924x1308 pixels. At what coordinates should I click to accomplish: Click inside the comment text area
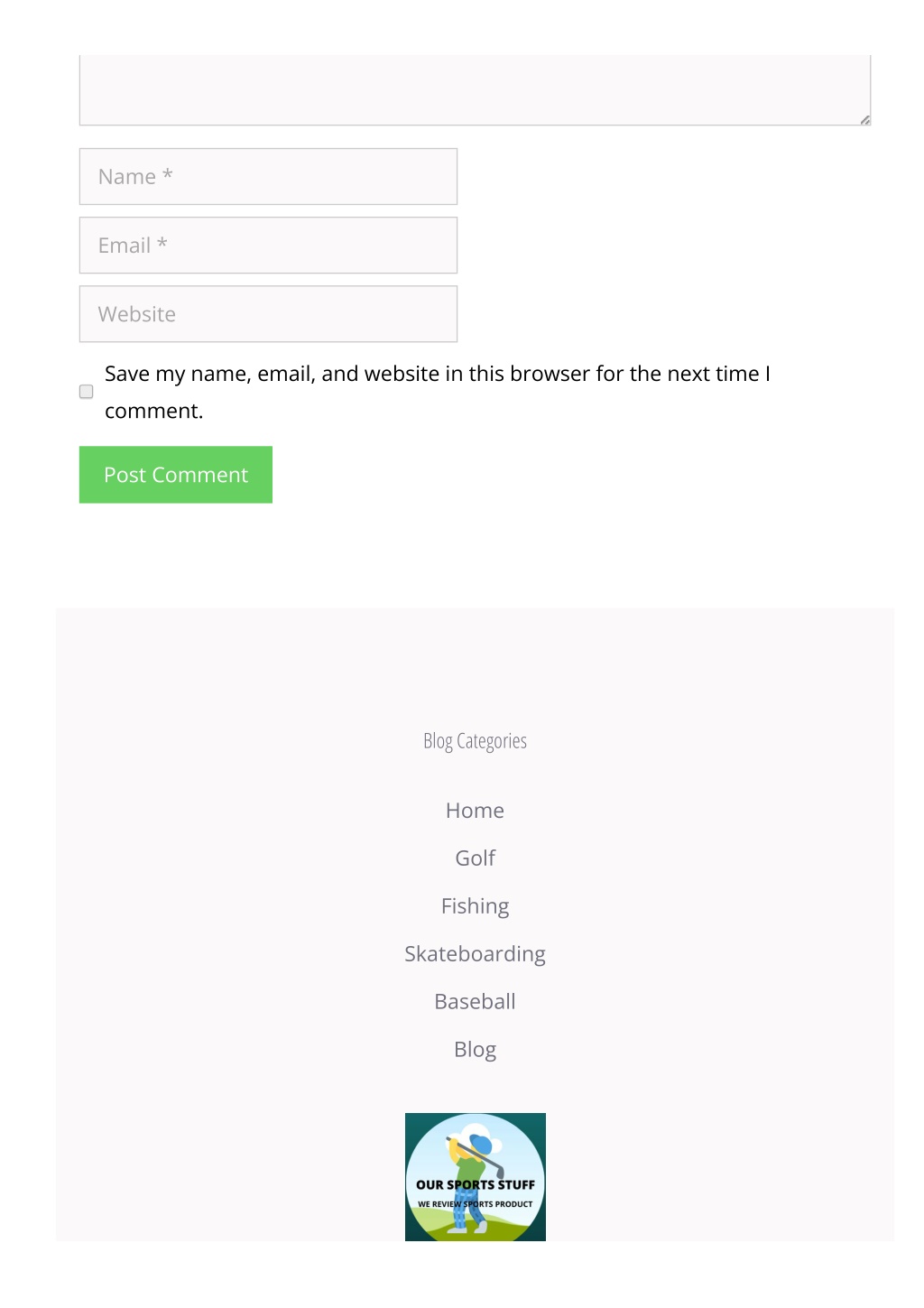click(x=475, y=89)
